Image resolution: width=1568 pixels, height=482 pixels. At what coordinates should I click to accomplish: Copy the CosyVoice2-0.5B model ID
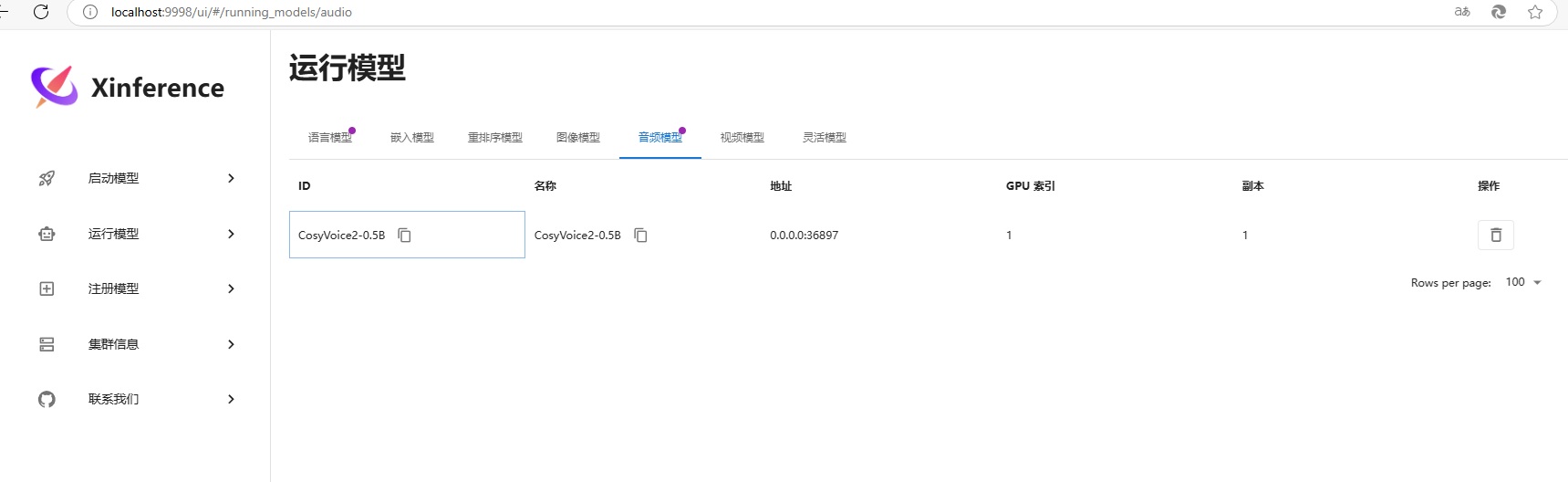[405, 236]
